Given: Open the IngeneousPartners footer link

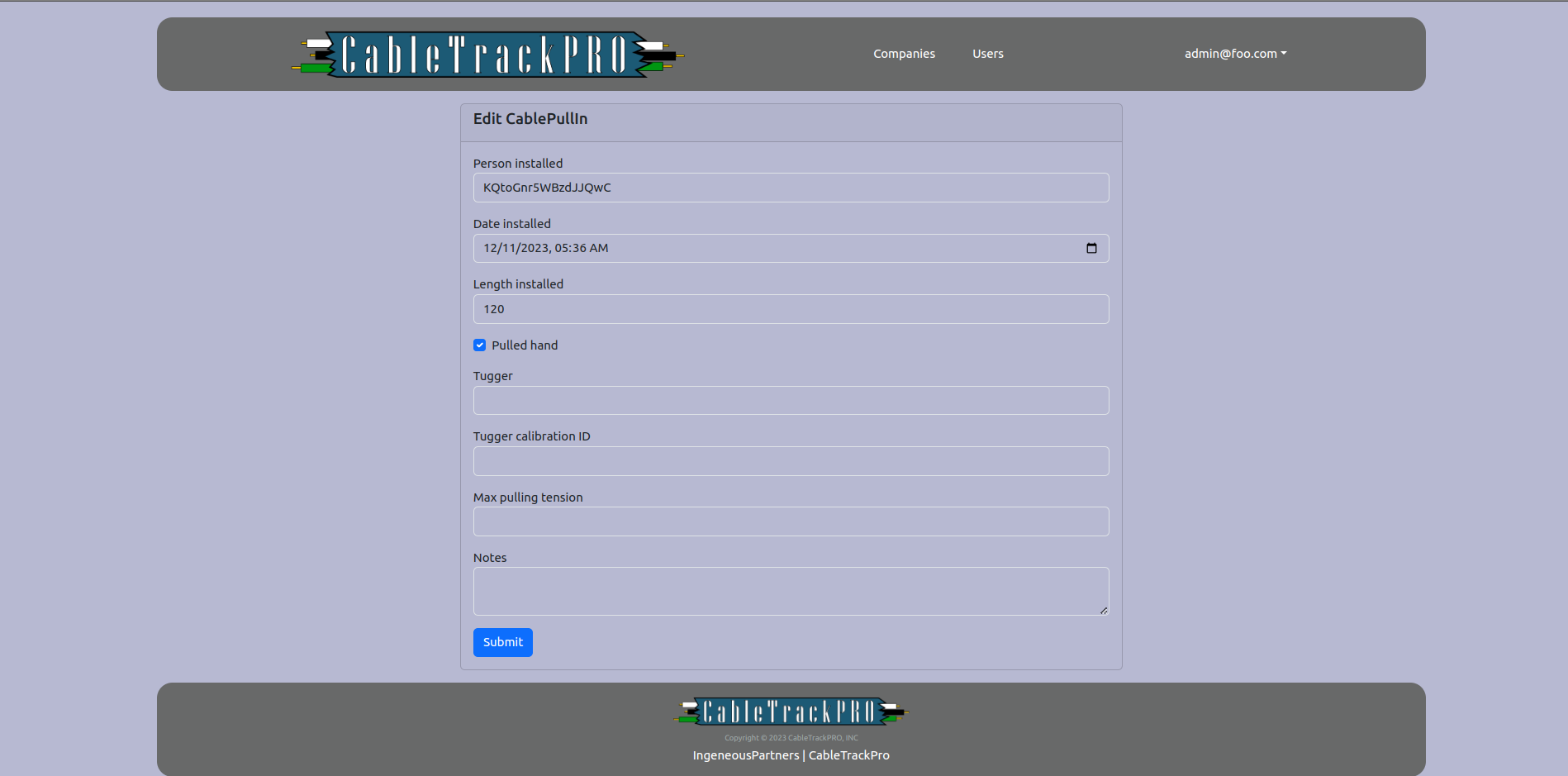Looking at the screenshot, I should coord(746,755).
